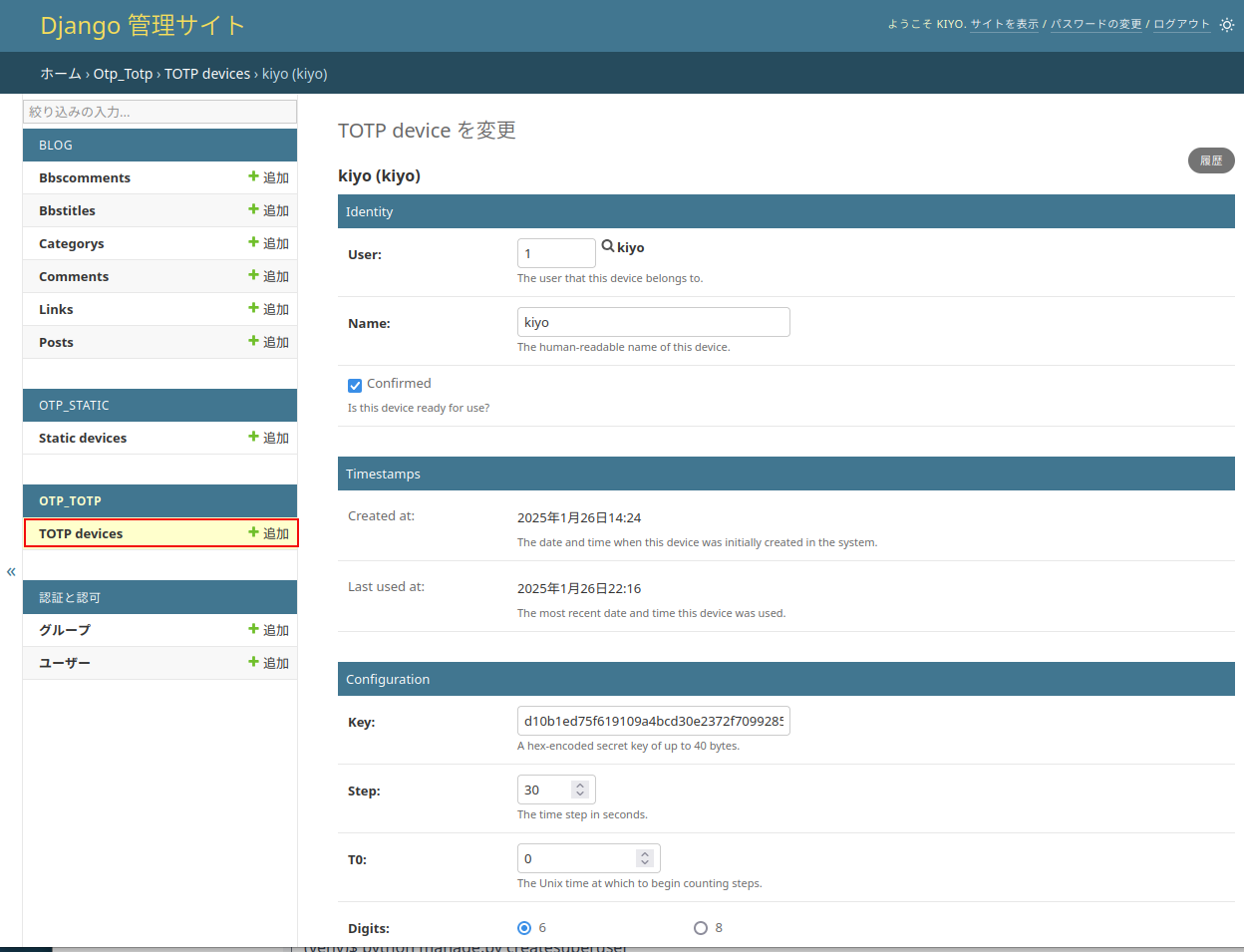Open Bbstitles in the sidebar
This screenshot has width=1244, height=952.
[67, 210]
